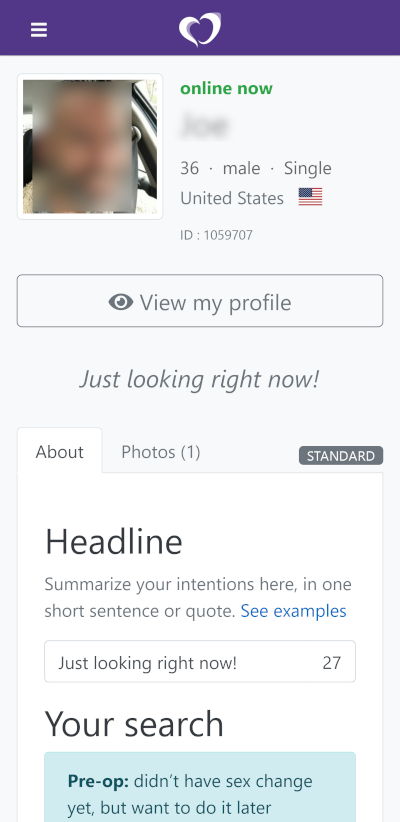Click the italic Just looking right now tagline

pos(200,379)
